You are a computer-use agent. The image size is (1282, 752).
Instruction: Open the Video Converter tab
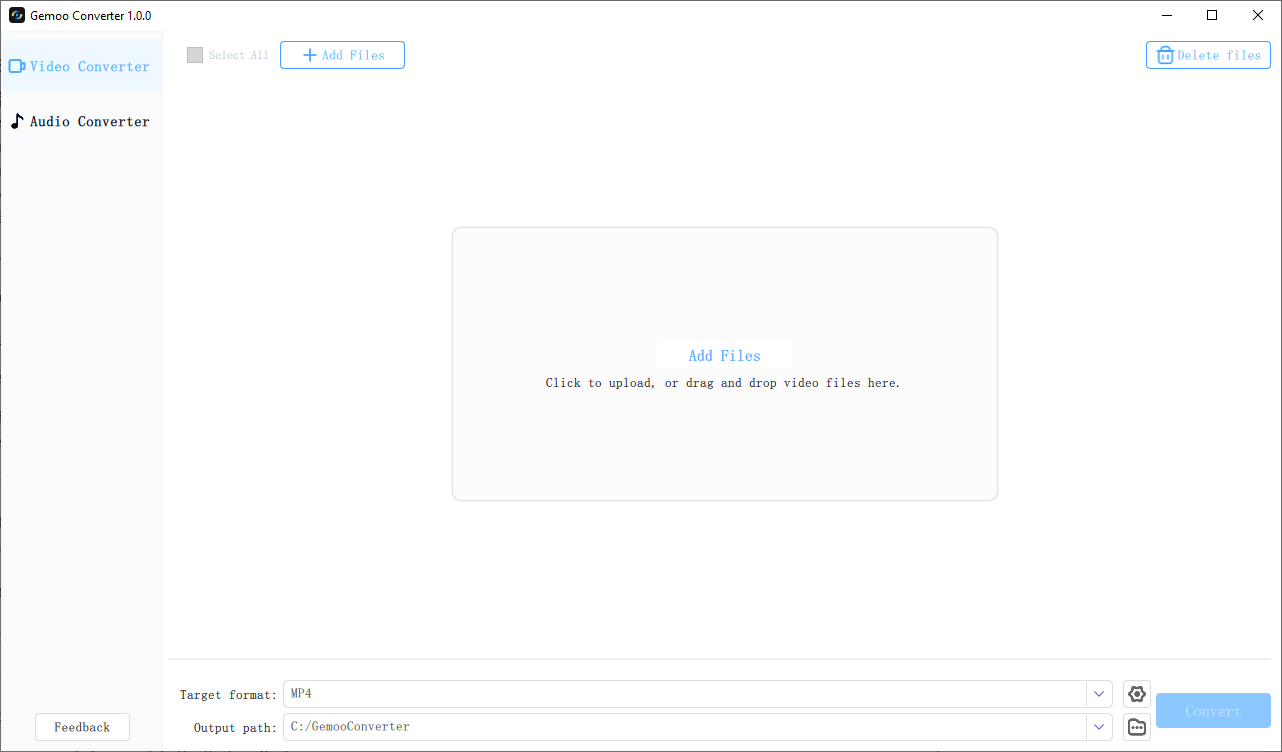click(81, 66)
